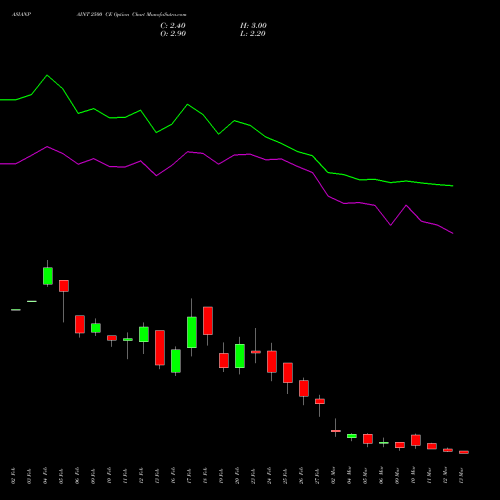
Task: Click the green candle above 04 Feb
Action: [48, 276]
